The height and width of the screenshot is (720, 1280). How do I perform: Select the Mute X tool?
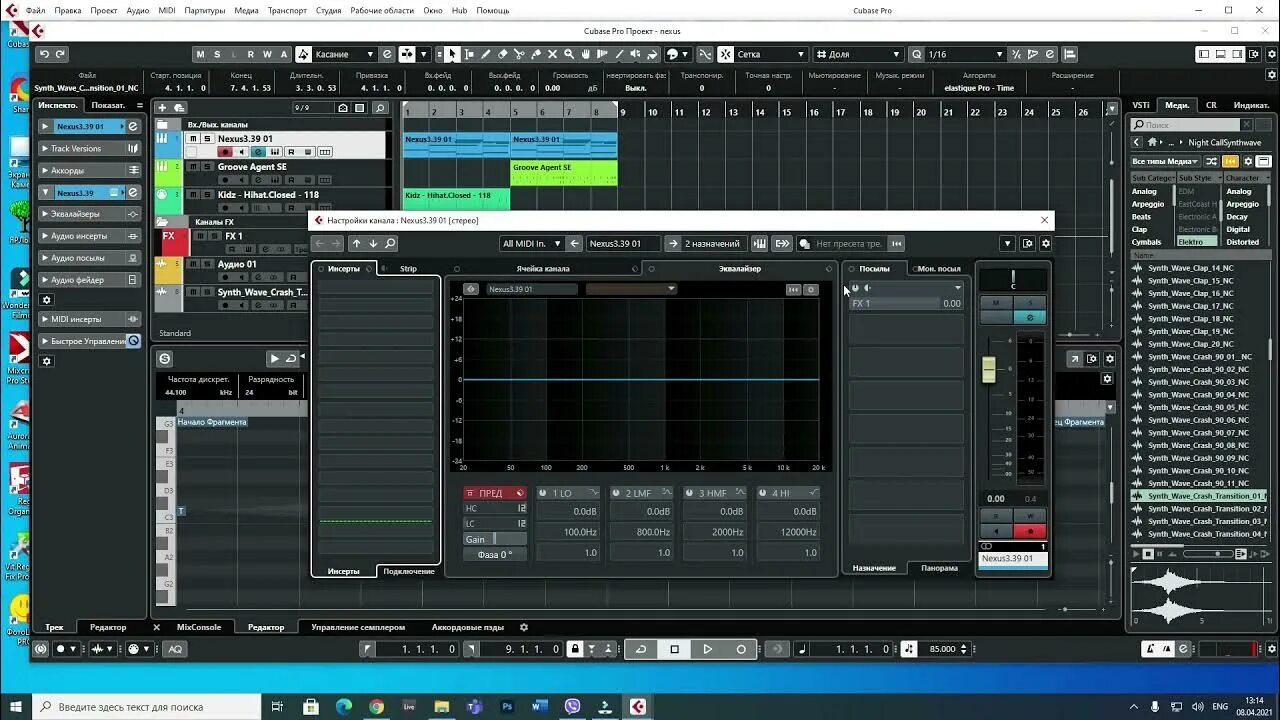(x=553, y=54)
